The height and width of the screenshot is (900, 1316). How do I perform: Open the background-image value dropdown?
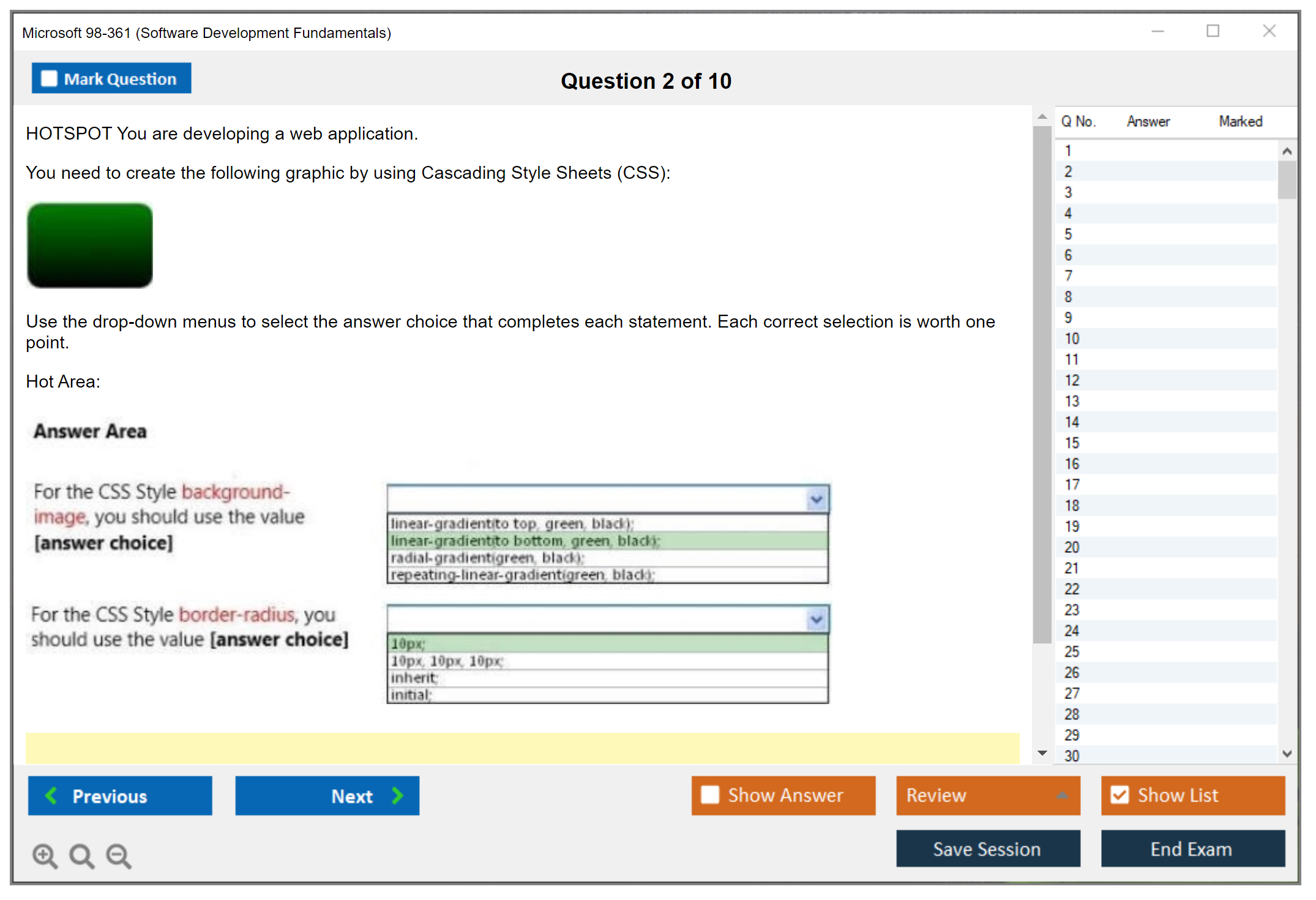[x=816, y=500]
